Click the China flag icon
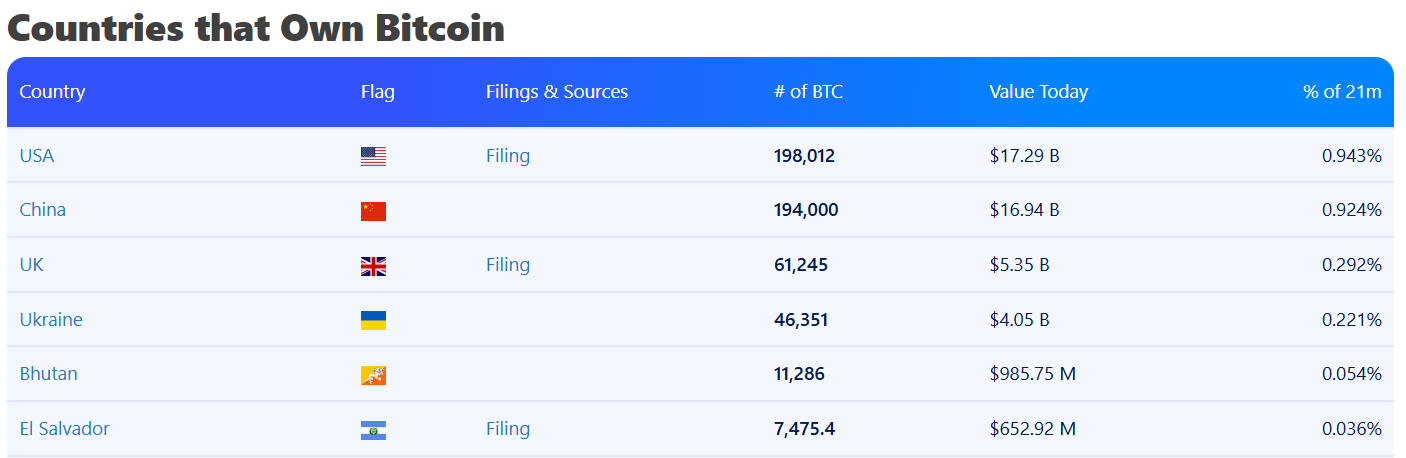The image size is (1406, 458). [x=373, y=211]
